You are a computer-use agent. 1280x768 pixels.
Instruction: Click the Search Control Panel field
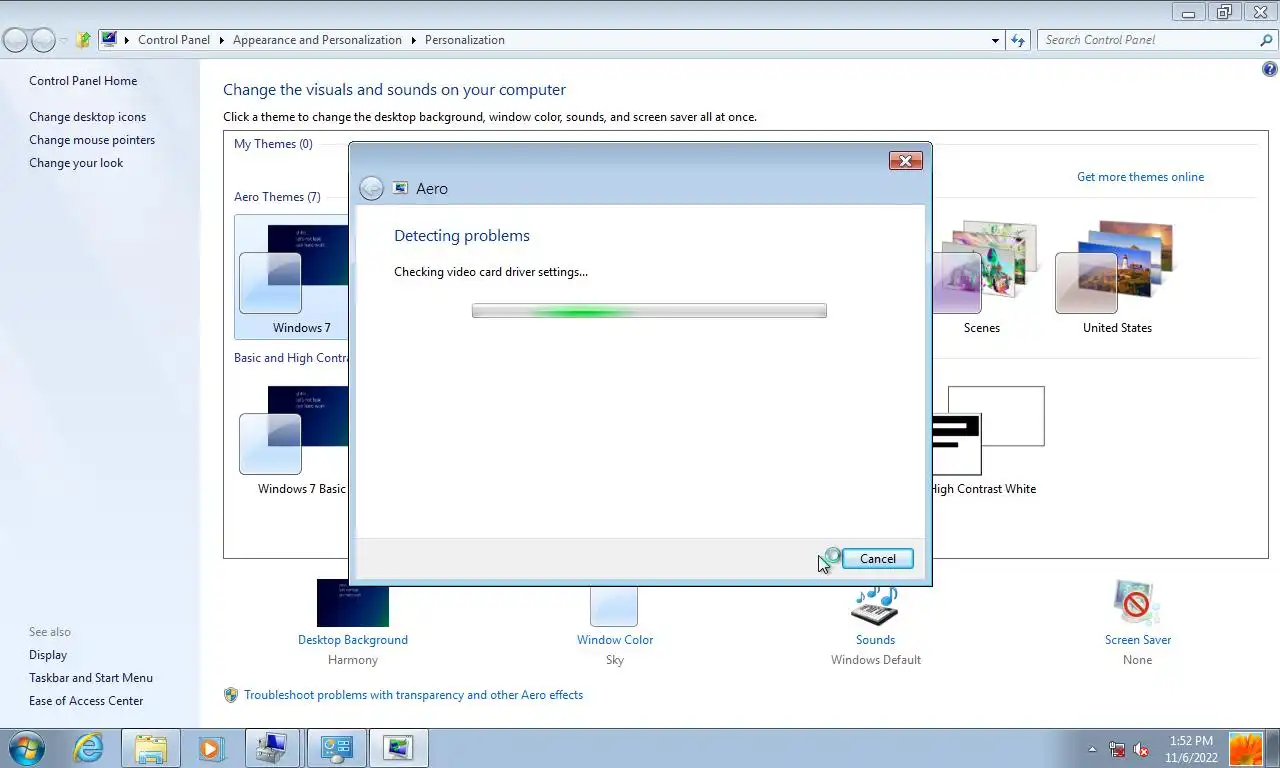click(1149, 40)
